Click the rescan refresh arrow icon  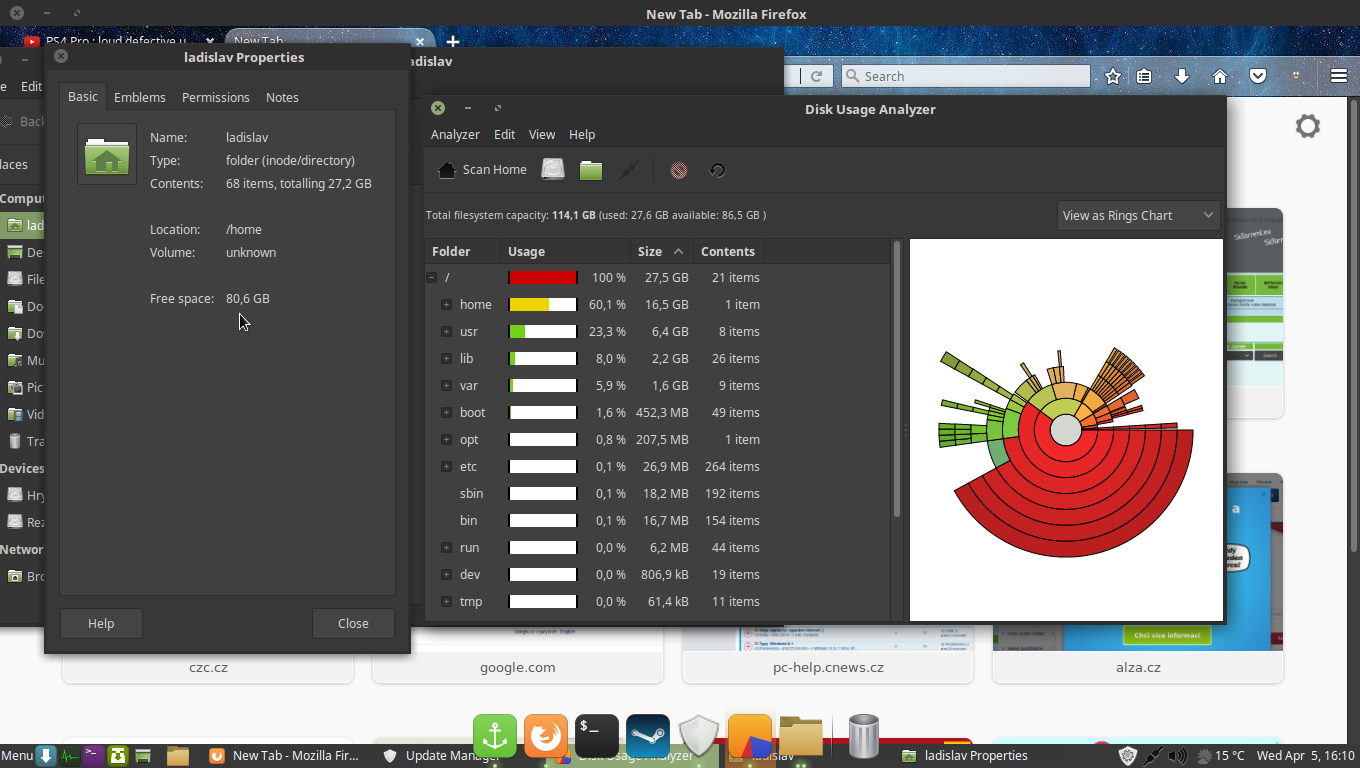point(717,170)
